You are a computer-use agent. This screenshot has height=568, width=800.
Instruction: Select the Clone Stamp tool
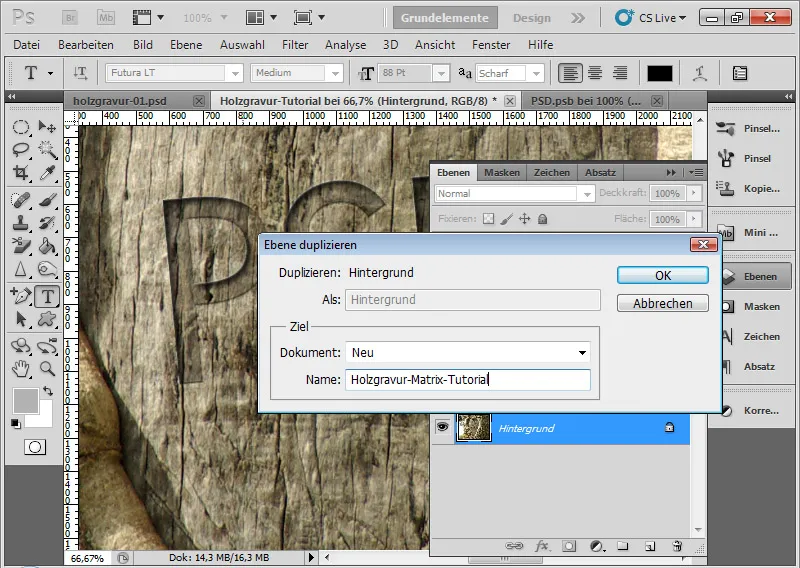(20, 223)
